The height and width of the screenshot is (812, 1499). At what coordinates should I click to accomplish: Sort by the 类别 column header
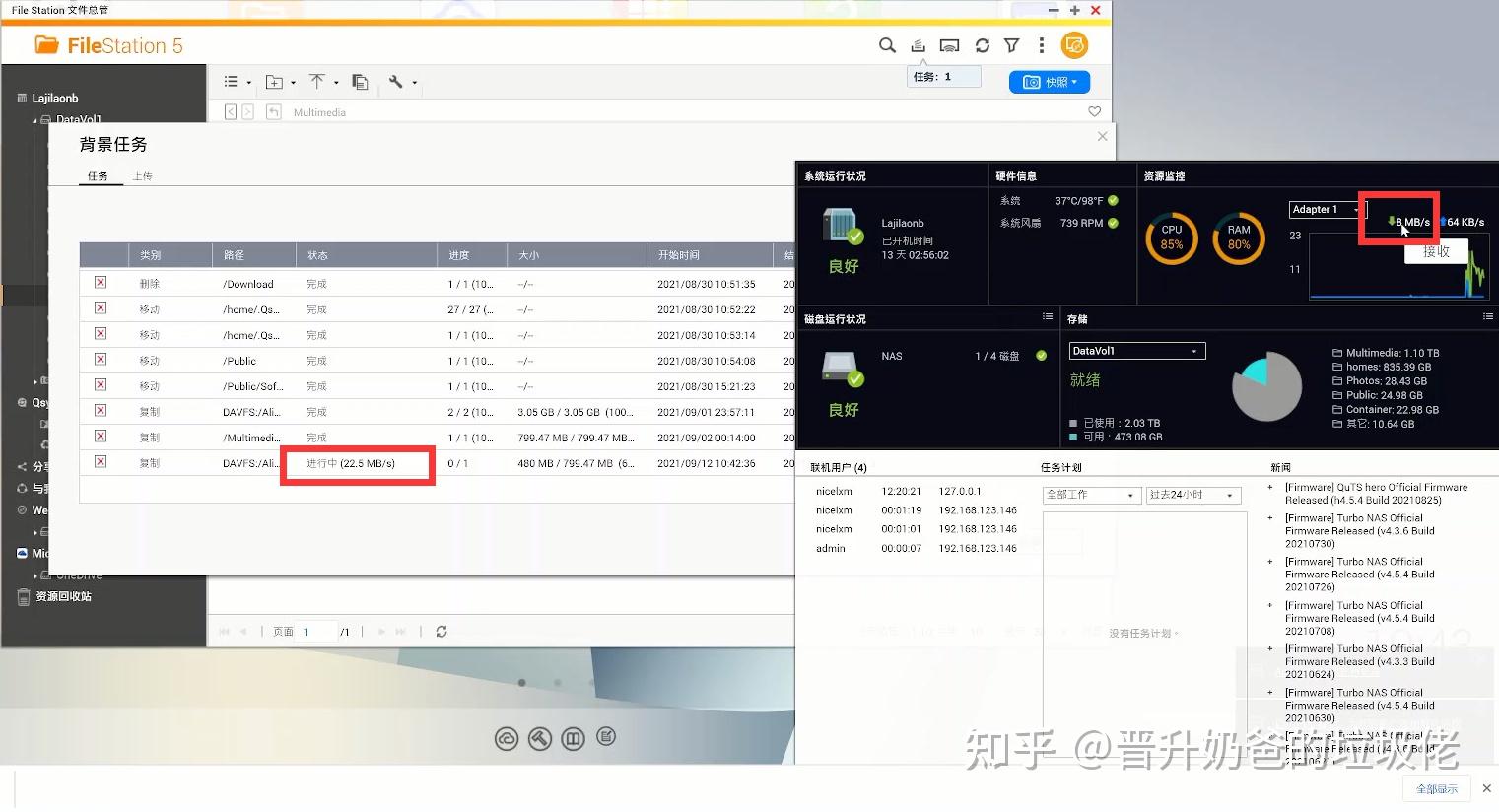pos(170,255)
